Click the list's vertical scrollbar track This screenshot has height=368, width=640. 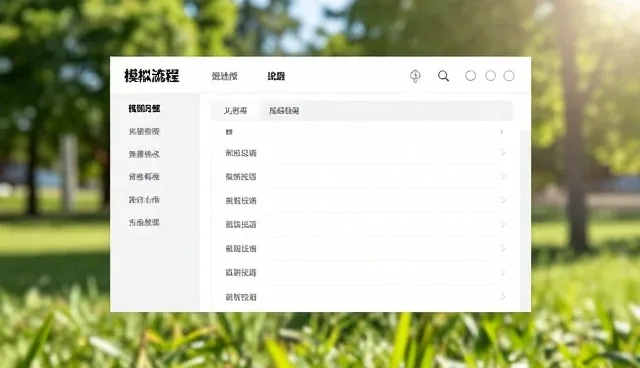click(525, 220)
